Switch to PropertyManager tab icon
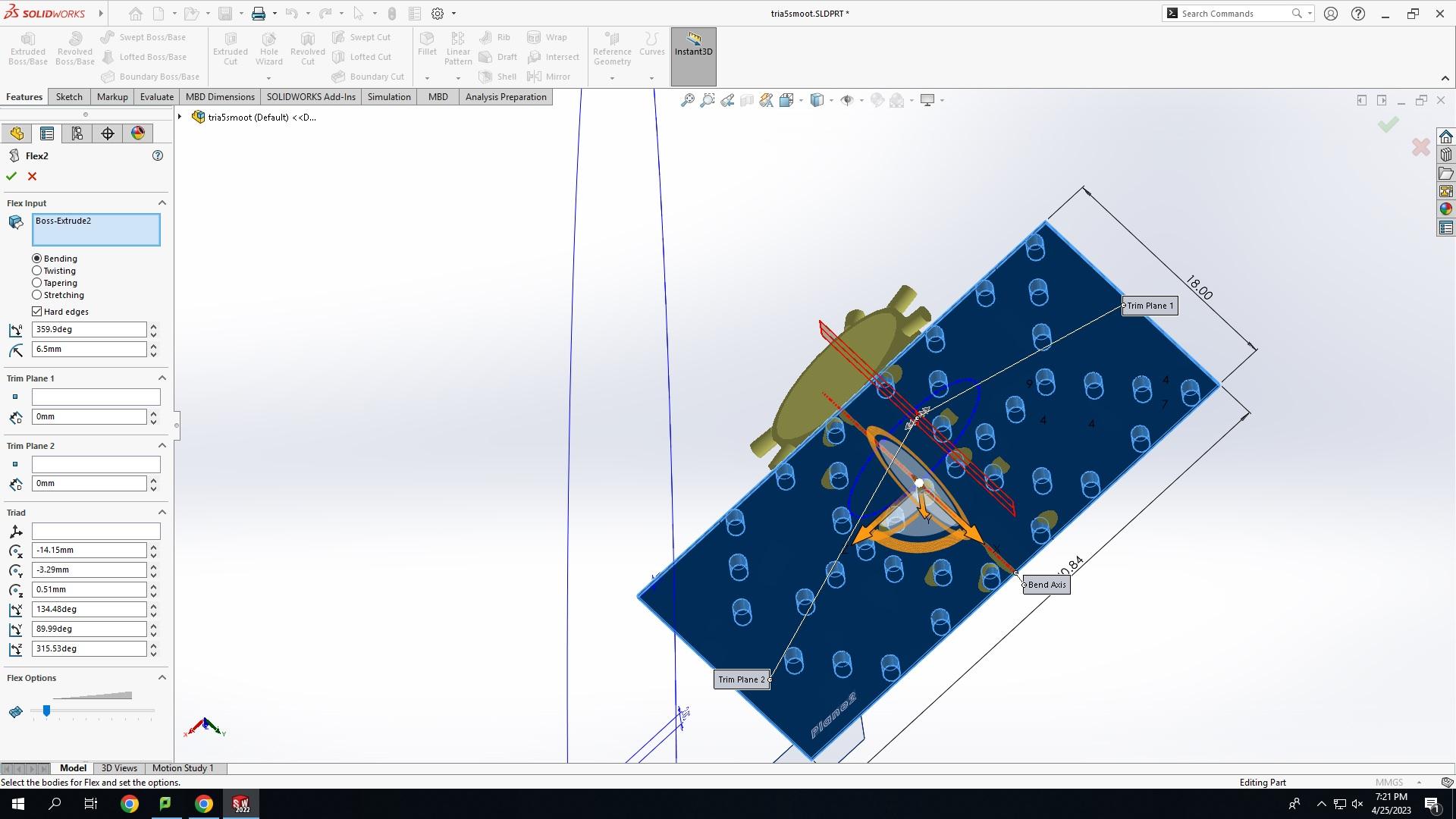Screen dimensions: 1456x819 click(47, 133)
